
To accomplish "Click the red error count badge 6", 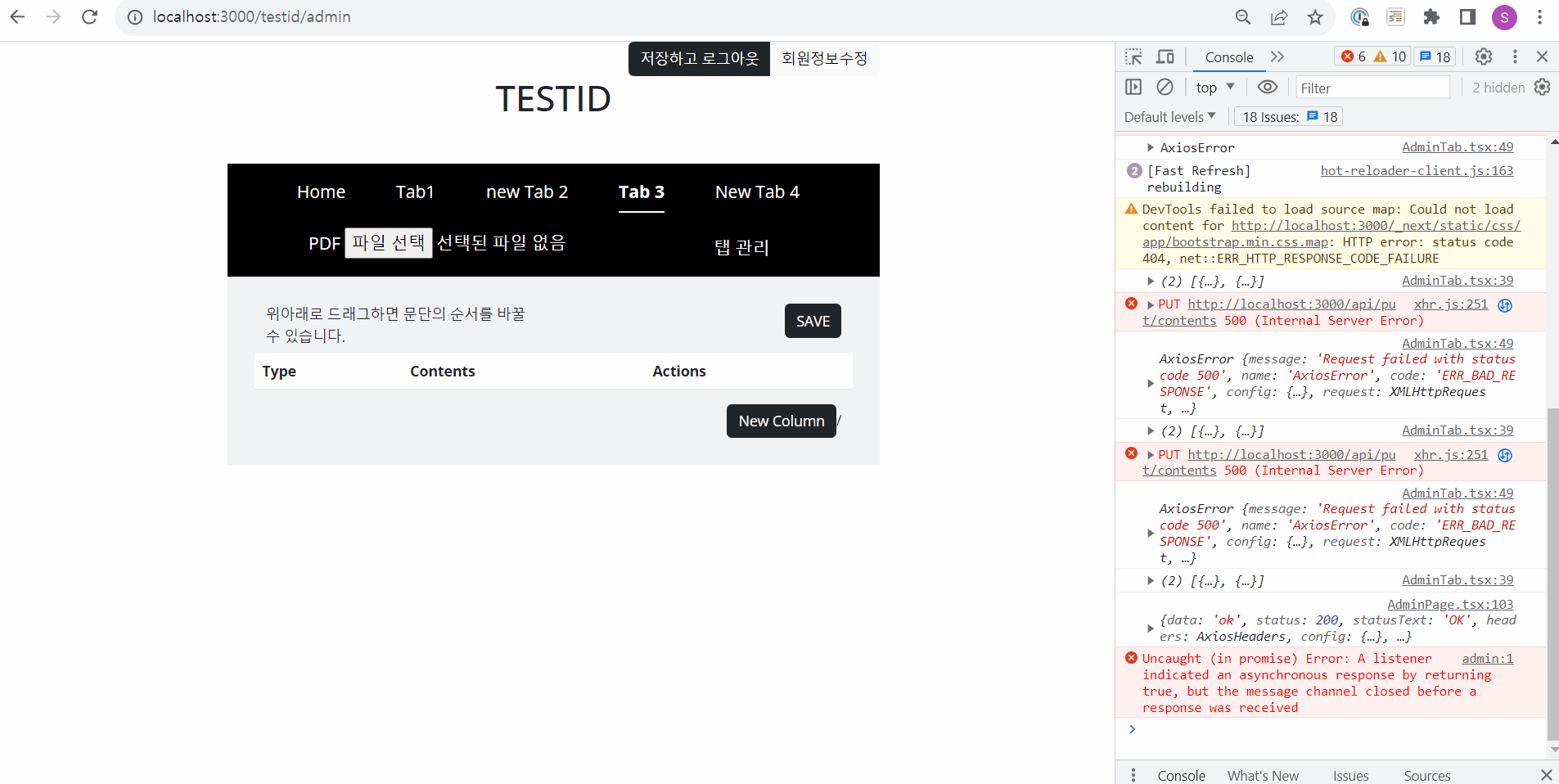I will (x=1353, y=56).
